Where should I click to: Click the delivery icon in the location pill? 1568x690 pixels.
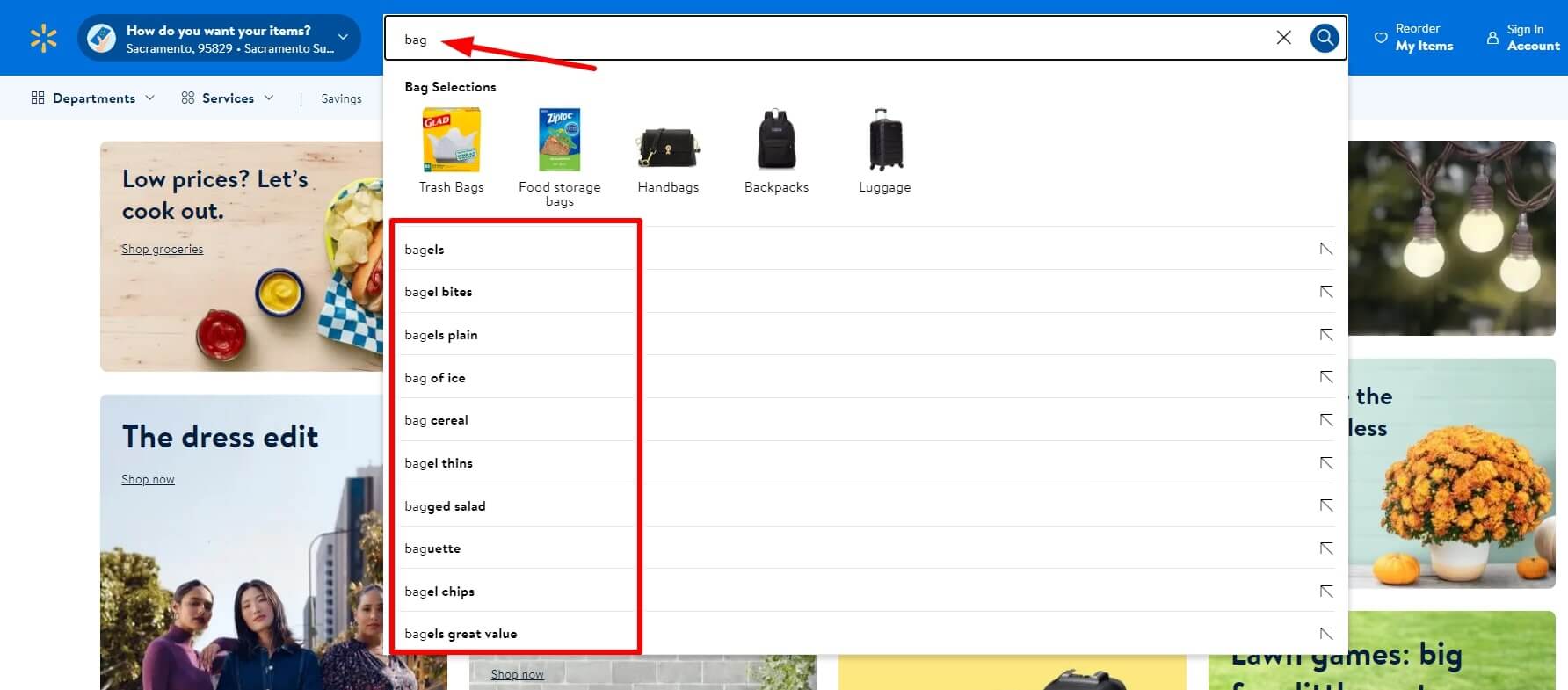click(101, 38)
